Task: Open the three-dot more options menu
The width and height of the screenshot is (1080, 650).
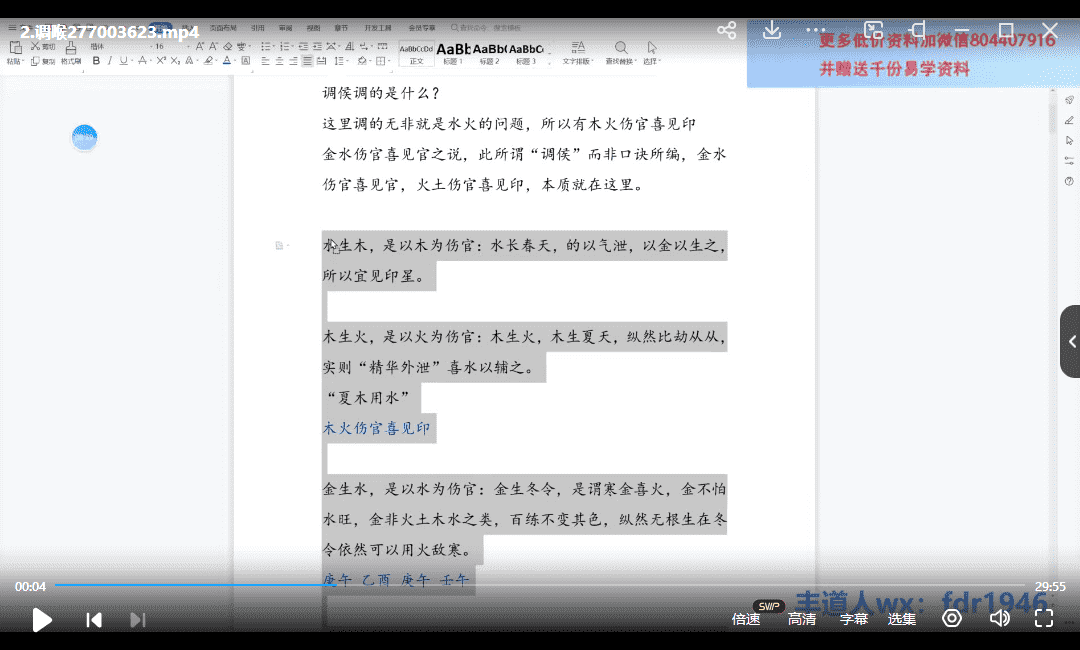Action: (817, 30)
